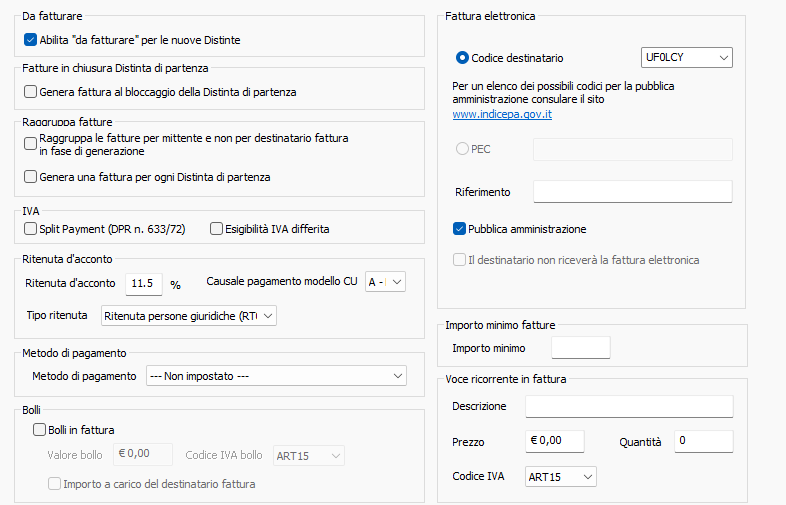Image resolution: width=786 pixels, height=505 pixels.
Task: Focus the 'Importo minimo' input field
Action: pyautogui.click(x=580, y=348)
